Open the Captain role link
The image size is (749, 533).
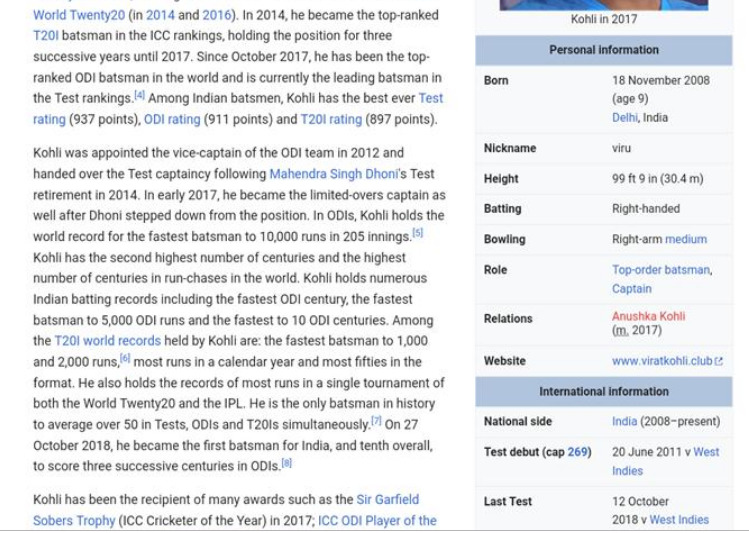pyautogui.click(x=631, y=289)
